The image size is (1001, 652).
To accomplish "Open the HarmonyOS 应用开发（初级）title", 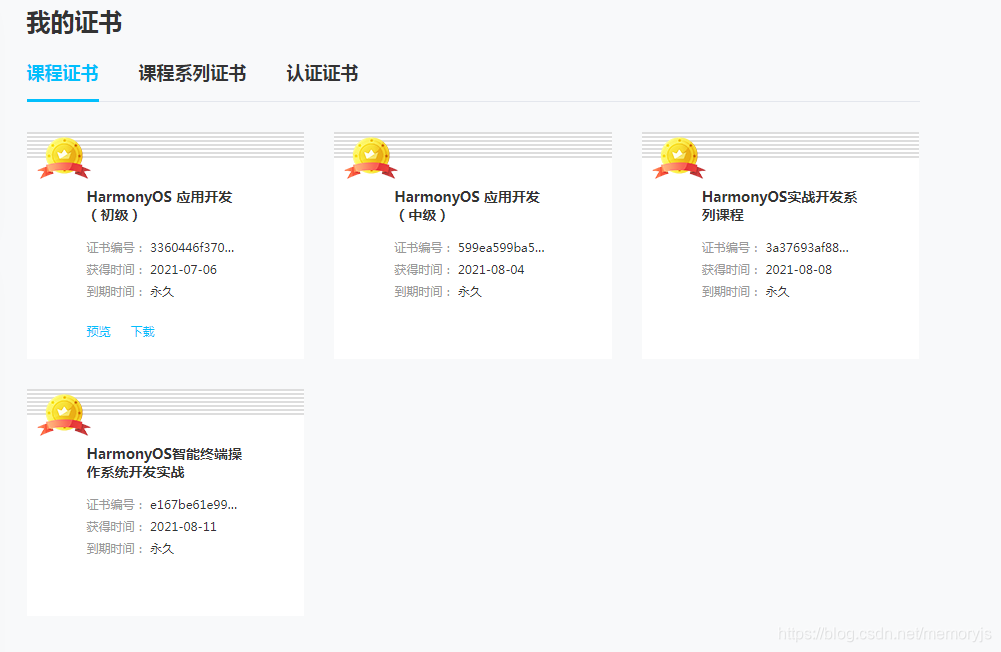I will point(160,206).
